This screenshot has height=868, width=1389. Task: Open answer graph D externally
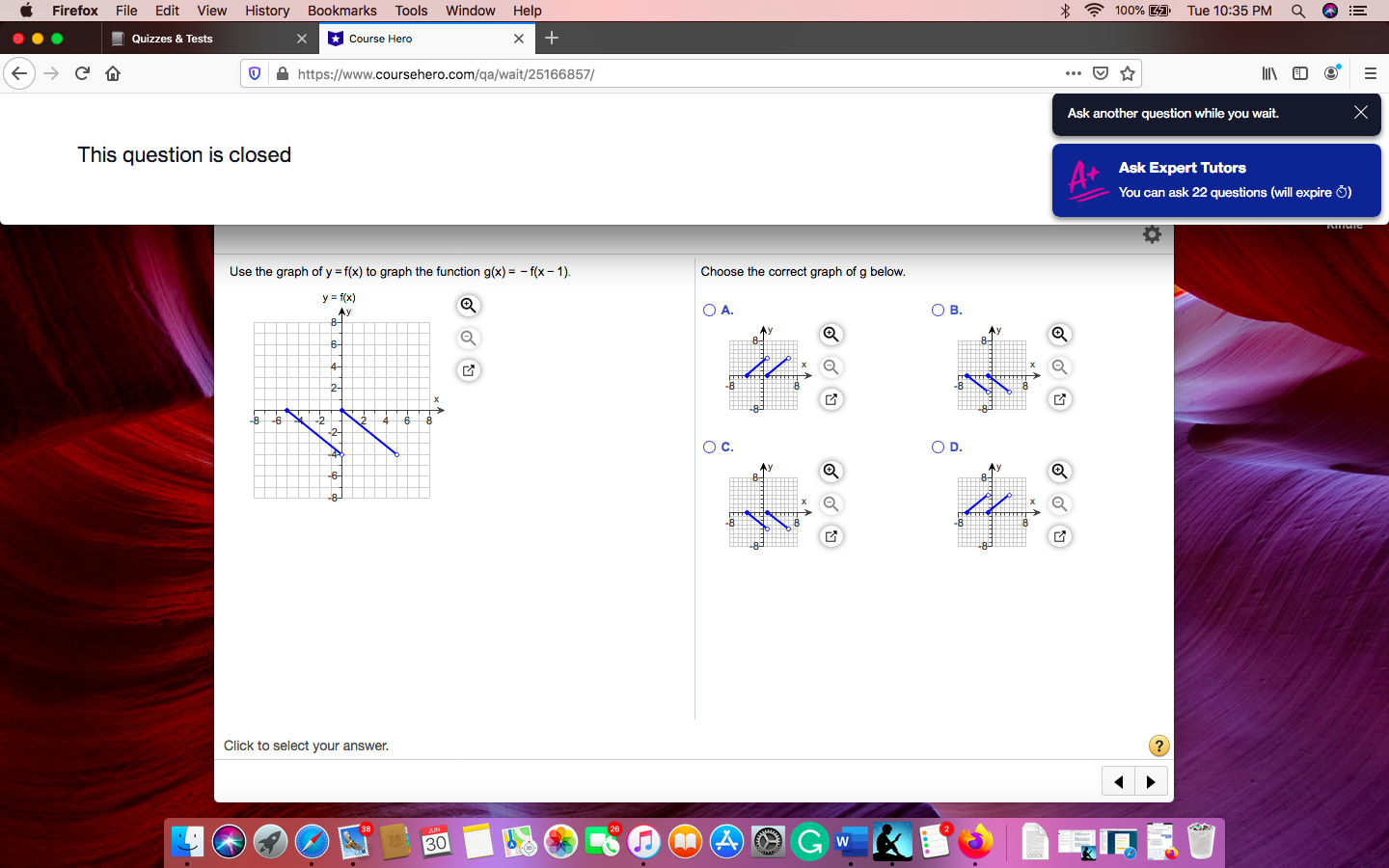point(1059,536)
